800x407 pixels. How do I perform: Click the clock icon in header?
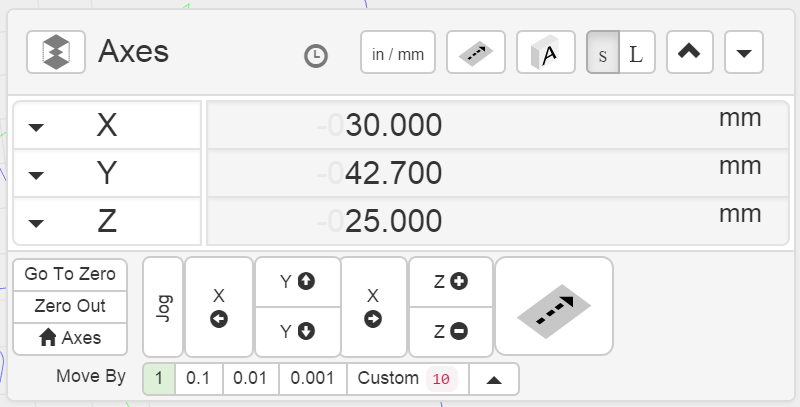[316, 56]
